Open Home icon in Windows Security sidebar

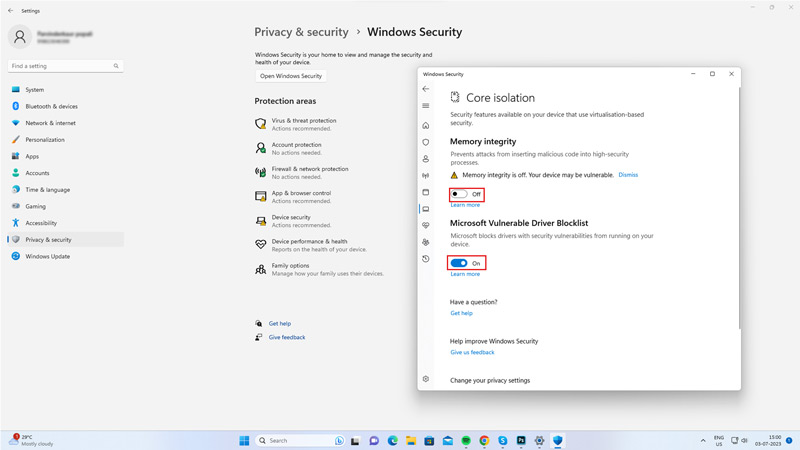[426, 126]
